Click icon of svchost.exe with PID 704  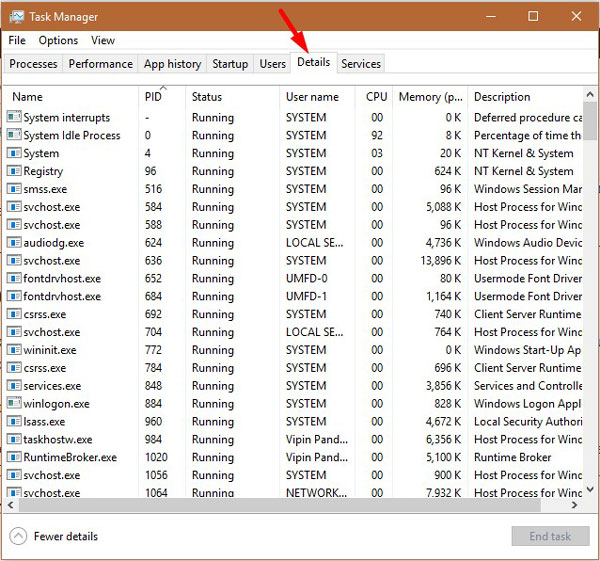tap(14, 332)
